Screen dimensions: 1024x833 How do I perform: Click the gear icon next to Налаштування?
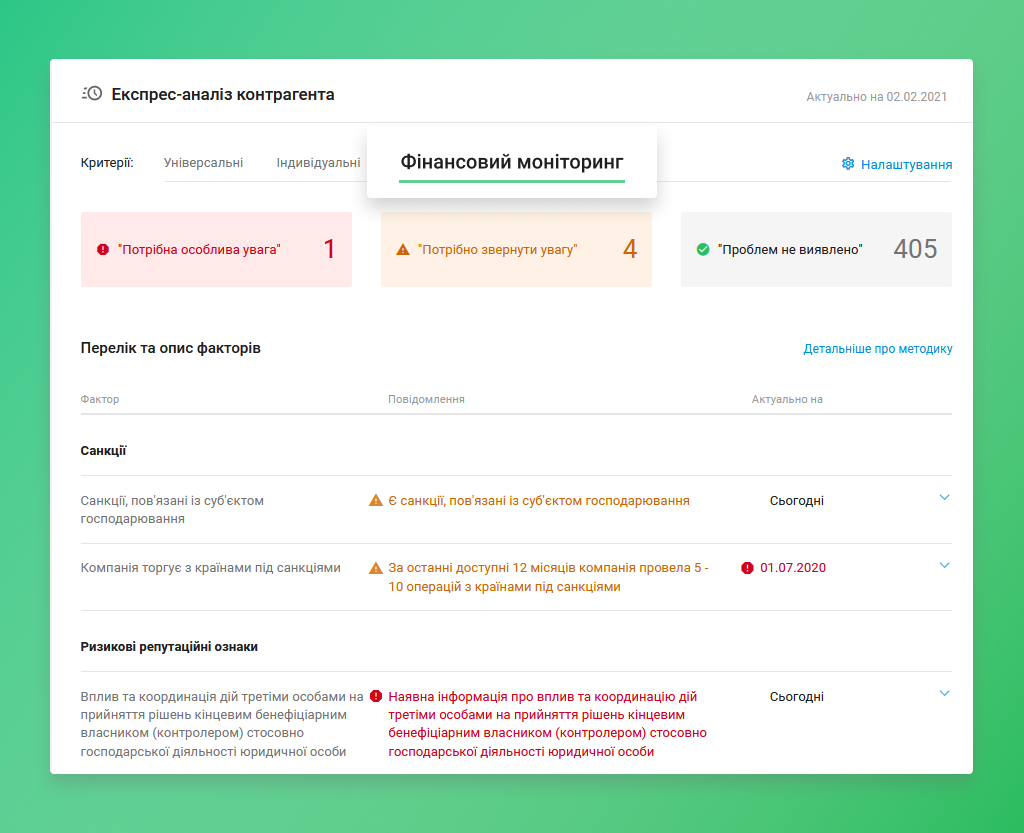(848, 164)
